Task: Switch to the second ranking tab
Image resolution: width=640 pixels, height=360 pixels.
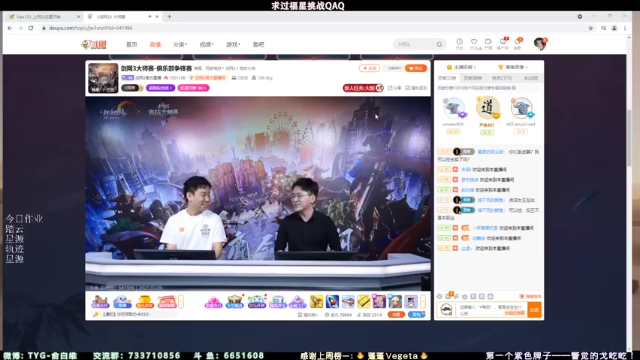Action: [473, 78]
